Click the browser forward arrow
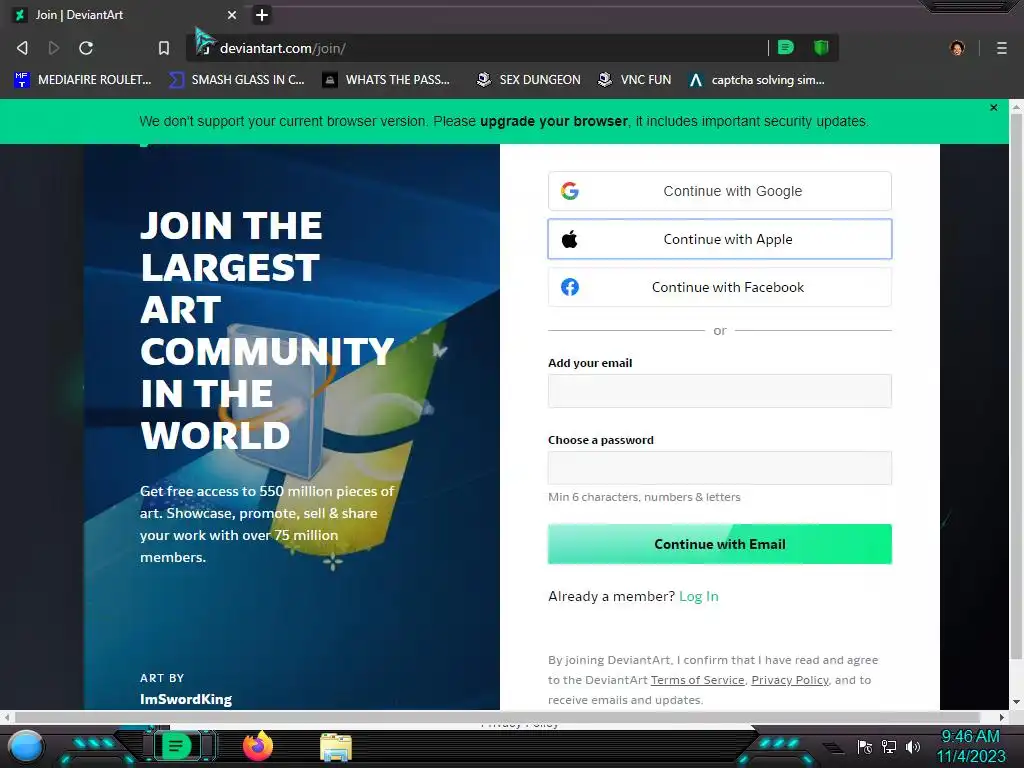Image resolution: width=1024 pixels, height=768 pixels. point(54,48)
